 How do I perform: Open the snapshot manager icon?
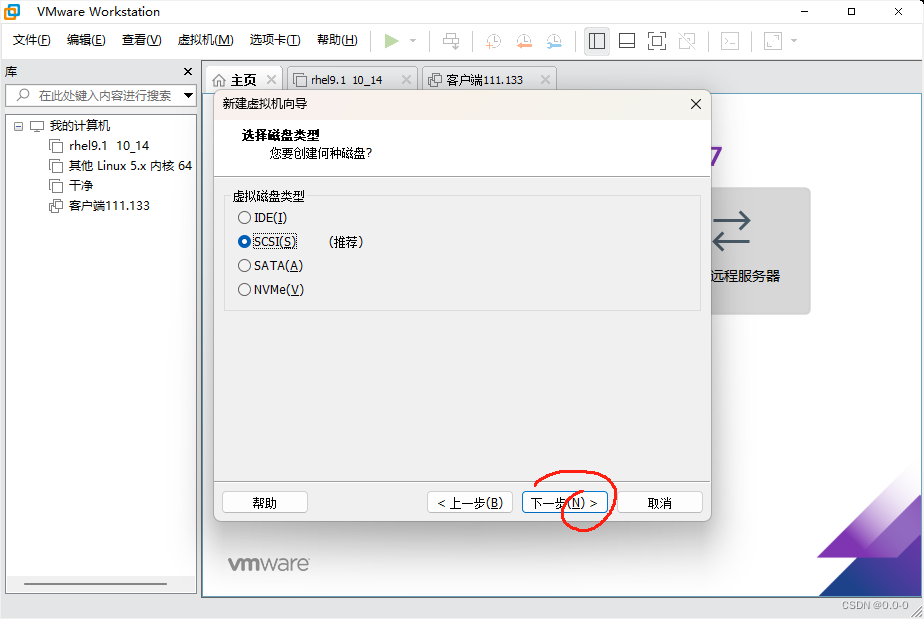point(553,41)
